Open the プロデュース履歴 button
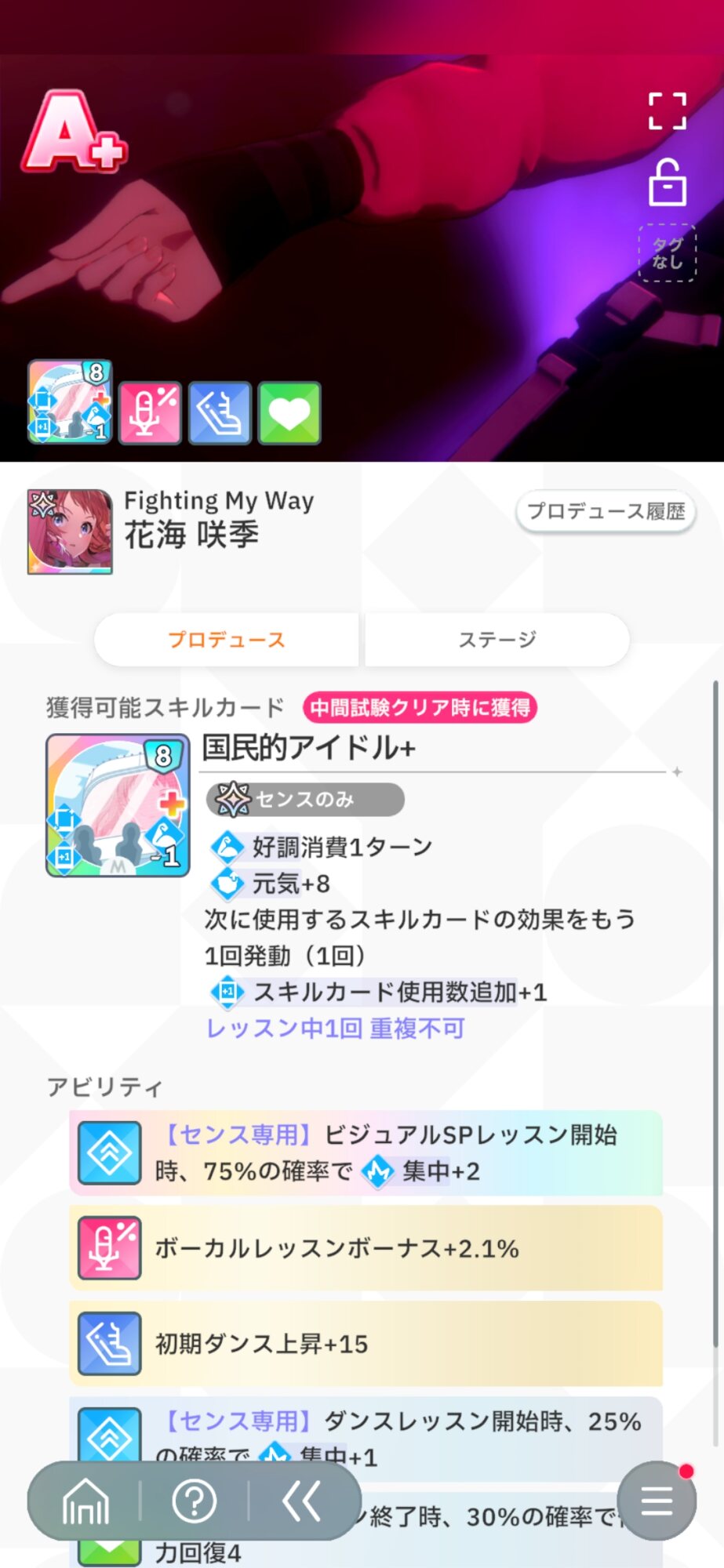 pyautogui.click(x=606, y=511)
